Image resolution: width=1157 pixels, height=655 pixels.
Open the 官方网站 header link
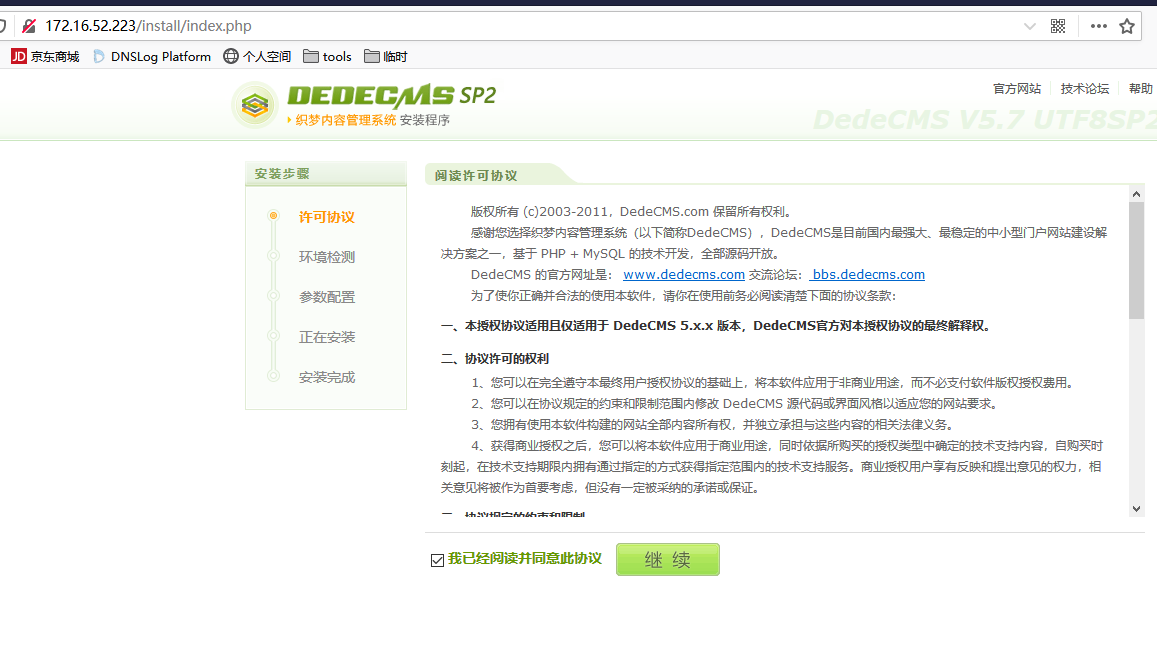click(1017, 89)
